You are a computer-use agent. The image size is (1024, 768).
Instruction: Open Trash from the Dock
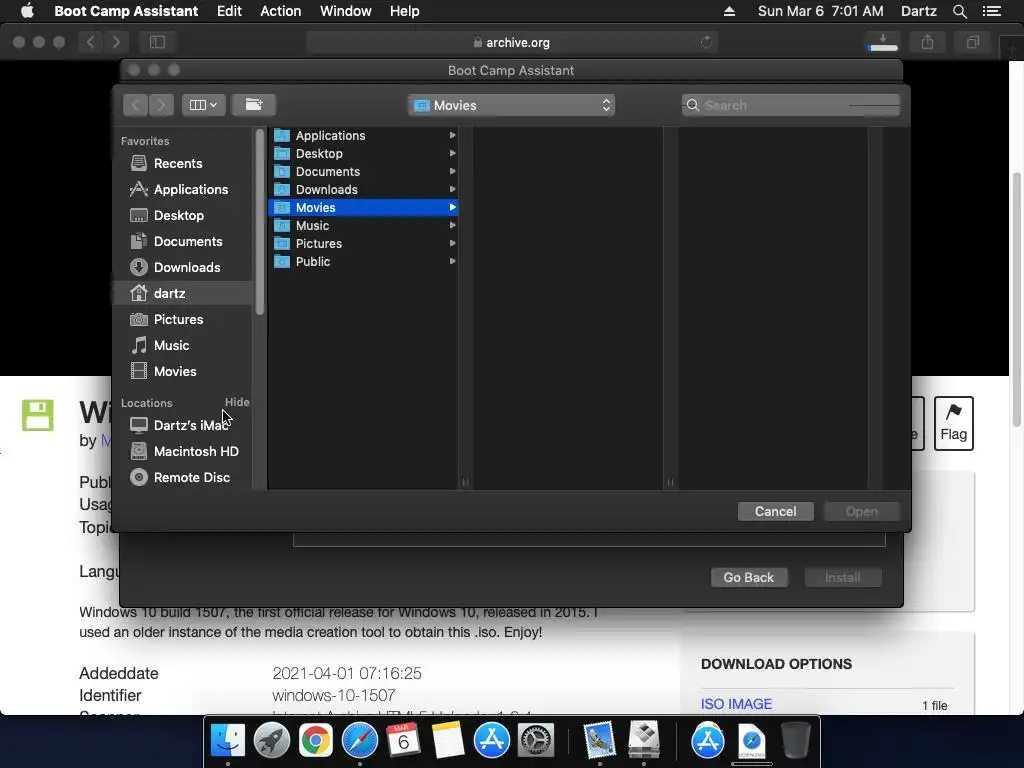point(795,741)
